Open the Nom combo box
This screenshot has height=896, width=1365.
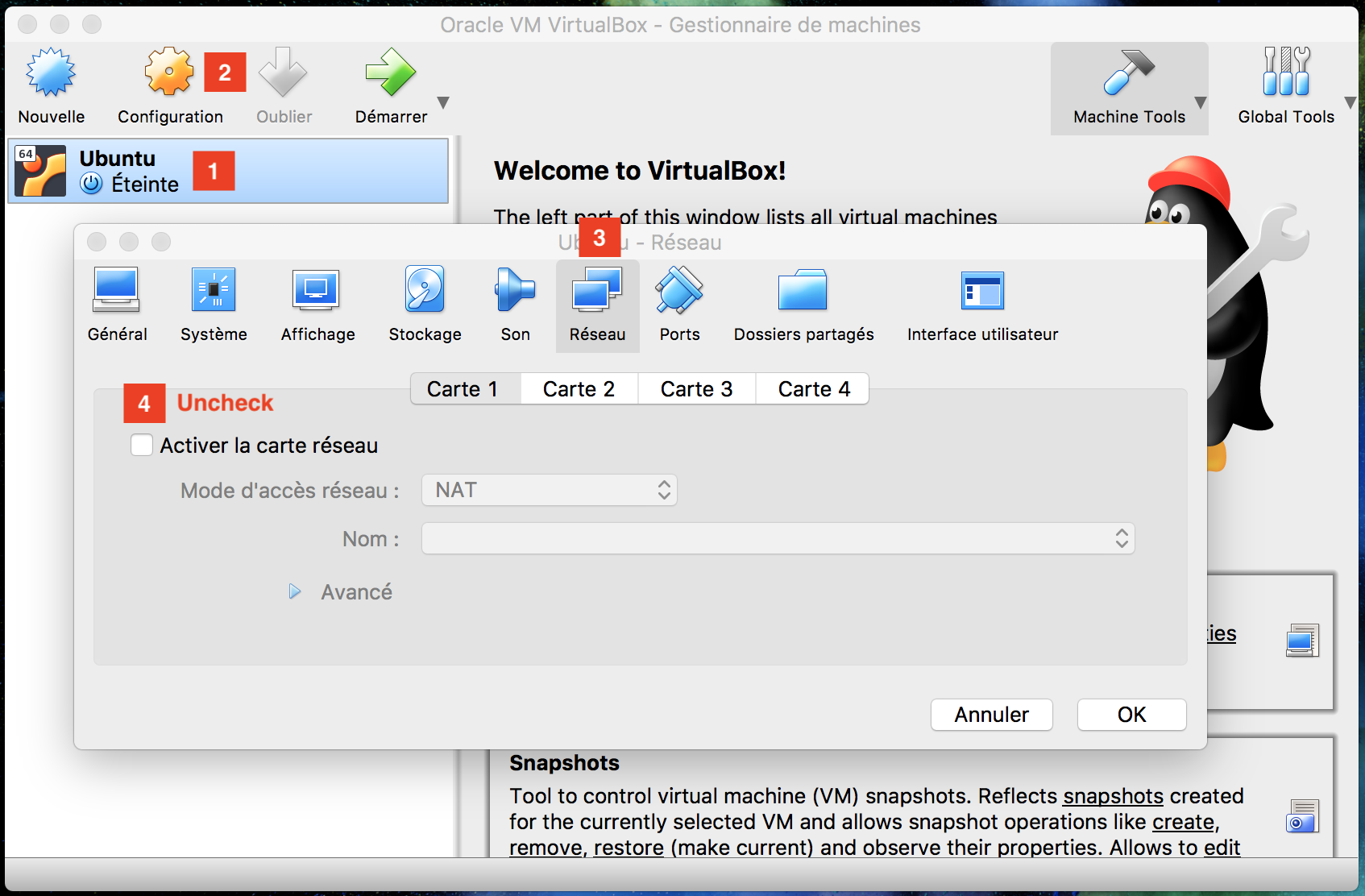coord(778,538)
